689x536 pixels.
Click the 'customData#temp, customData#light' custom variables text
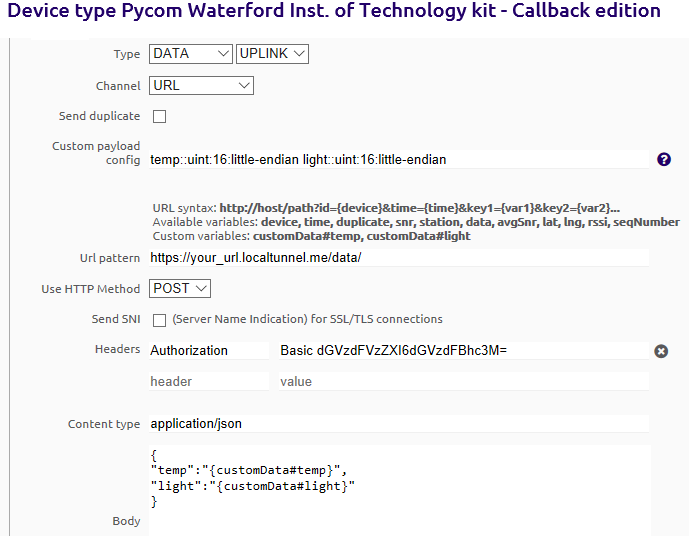point(362,236)
